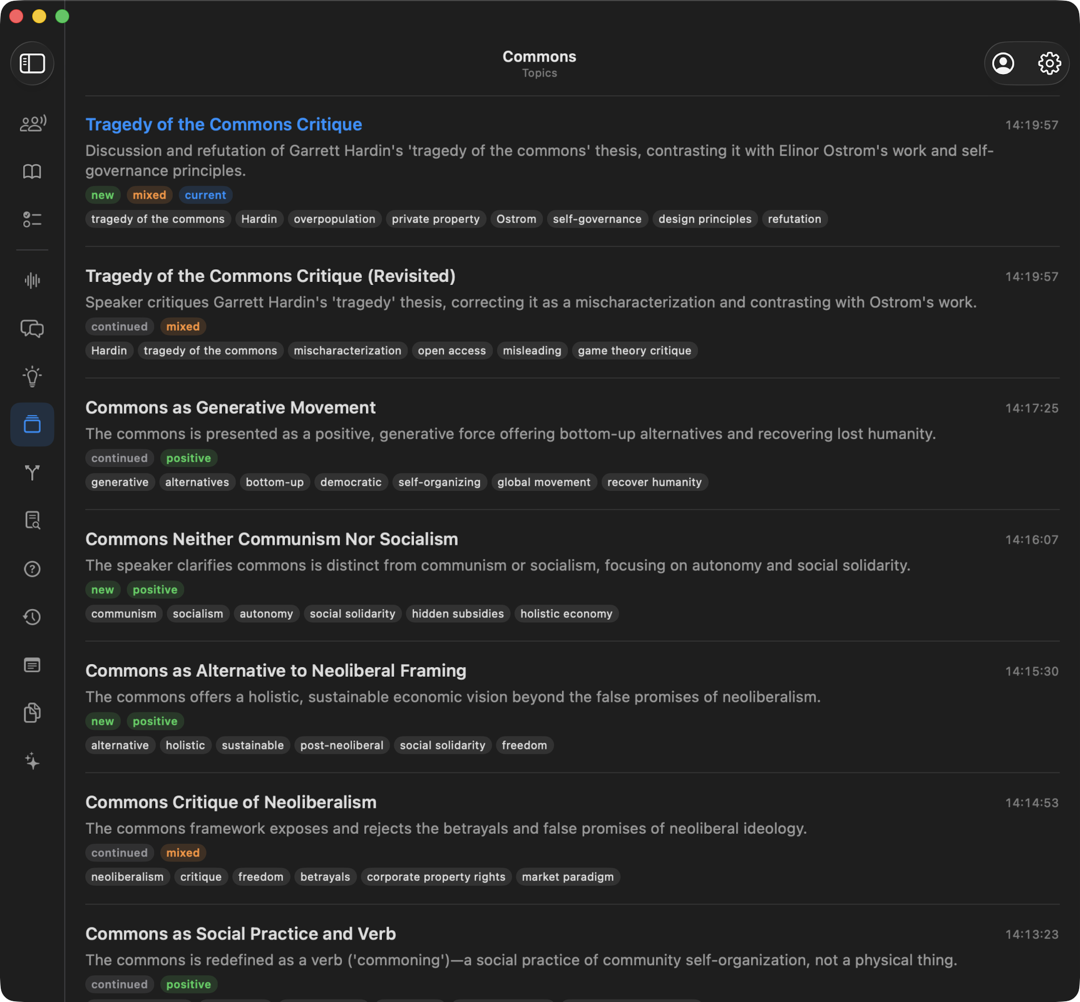Click timestamp 14:13:23
Screen dimensions: 1080x1002
1031,935
